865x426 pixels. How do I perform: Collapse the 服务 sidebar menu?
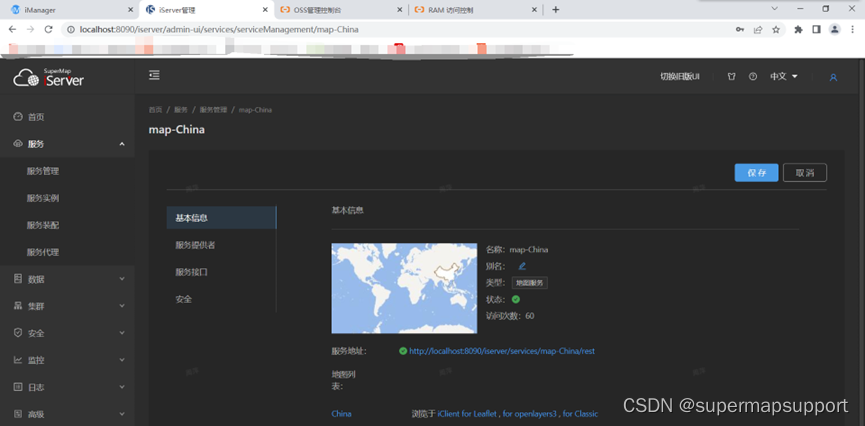point(122,144)
